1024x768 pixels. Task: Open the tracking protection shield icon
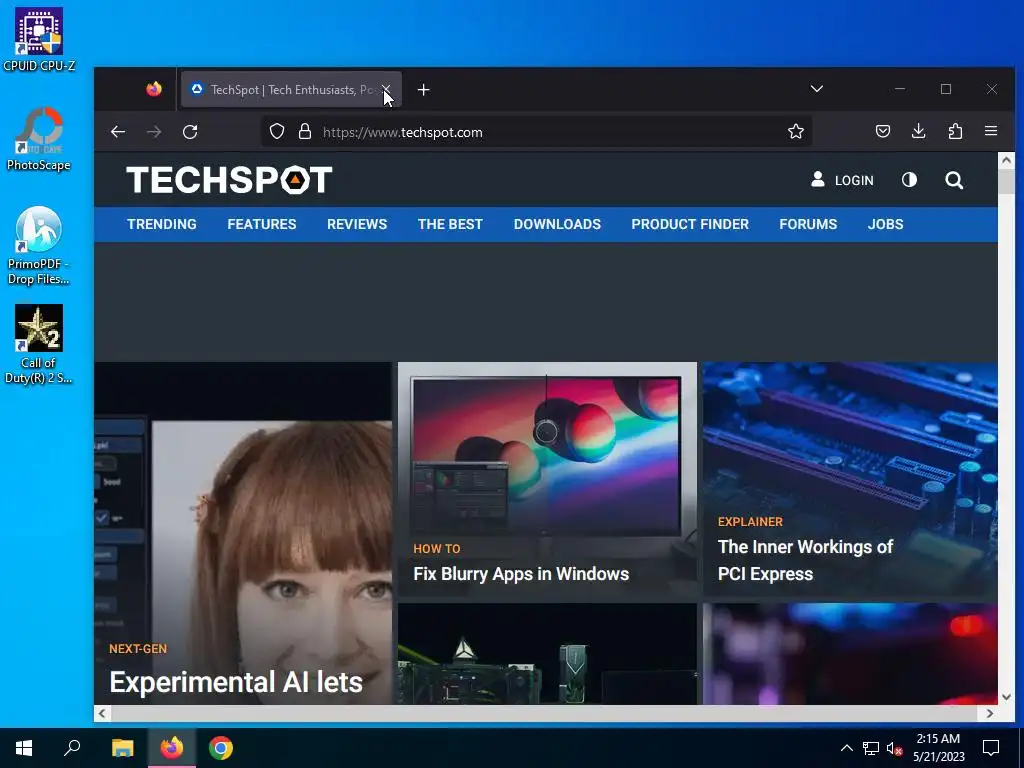point(277,132)
